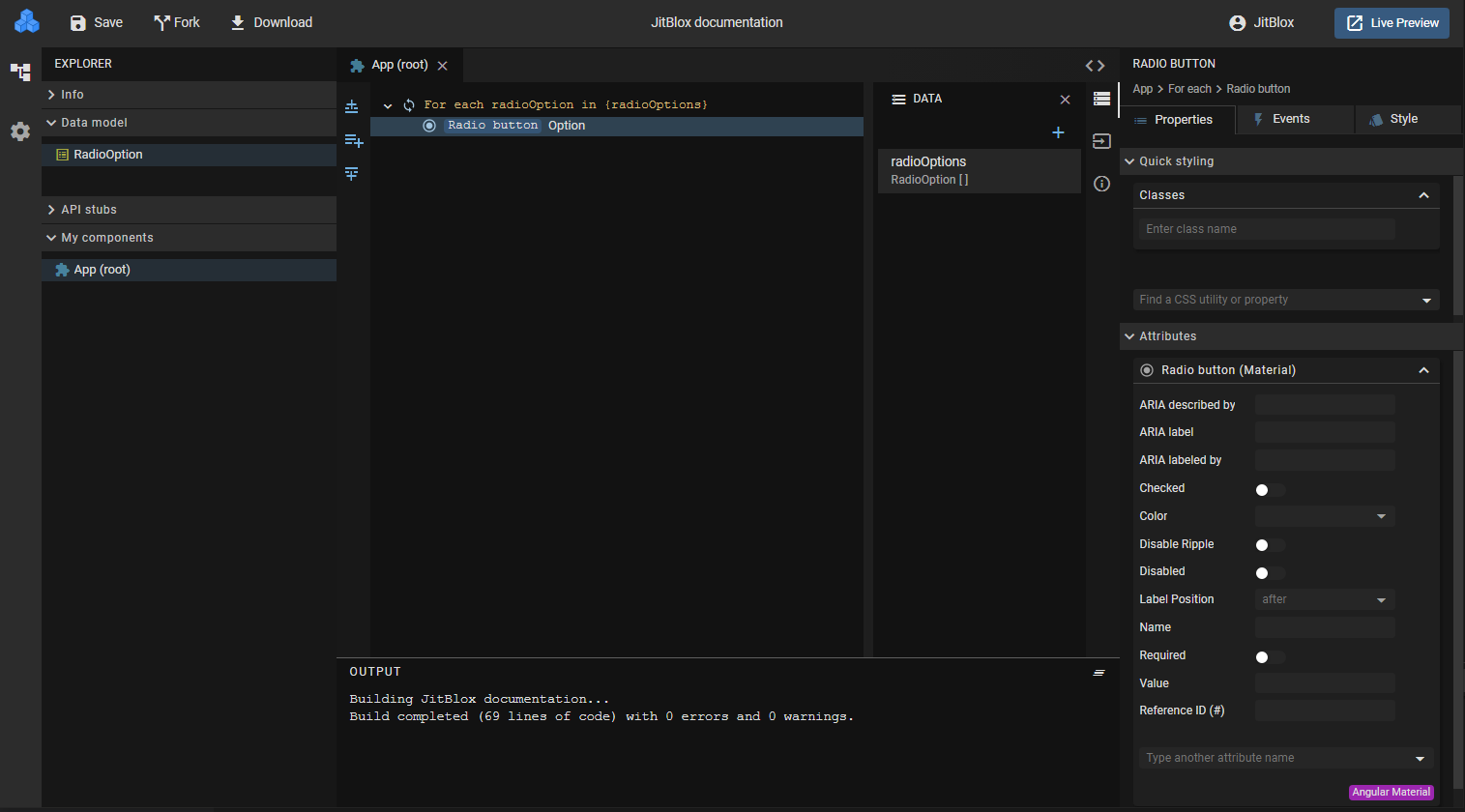Open the info circle icon in right strip

[x=1101, y=184]
